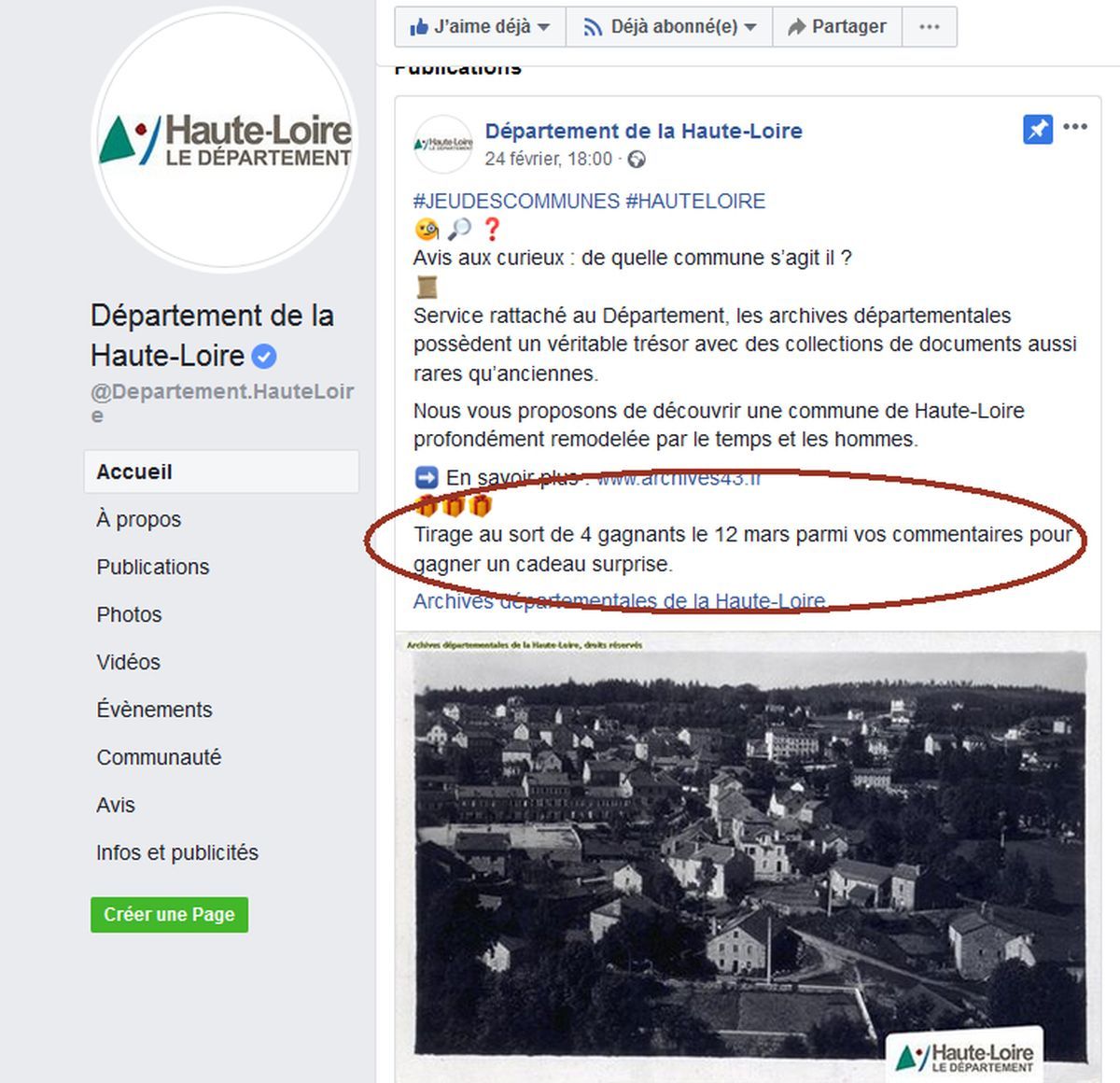Click the #JEUDESCOMMUNES hashtag

click(x=516, y=201)
